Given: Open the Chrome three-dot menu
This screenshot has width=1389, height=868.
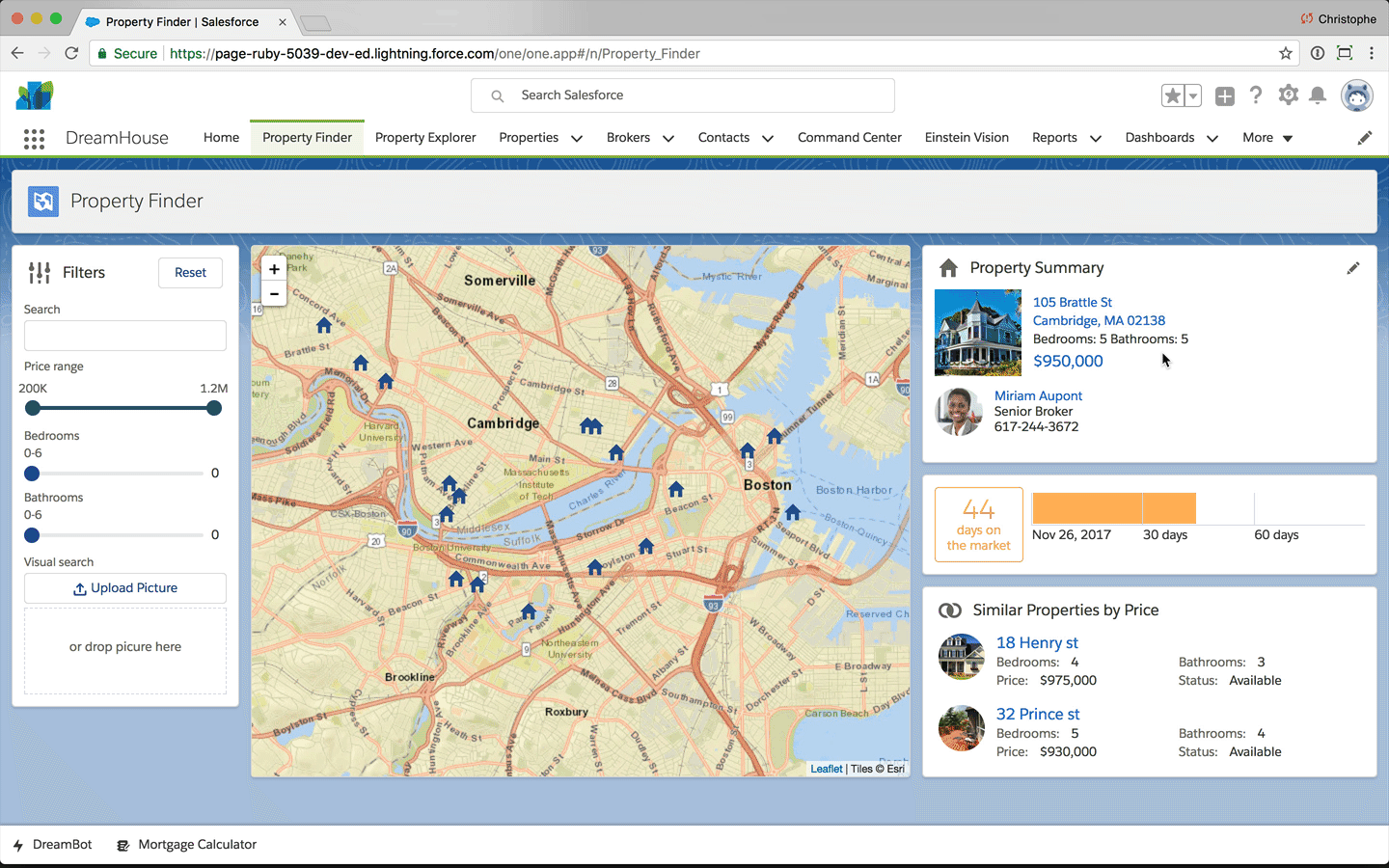Looking at the screenshot, I should pos(1372,53).
